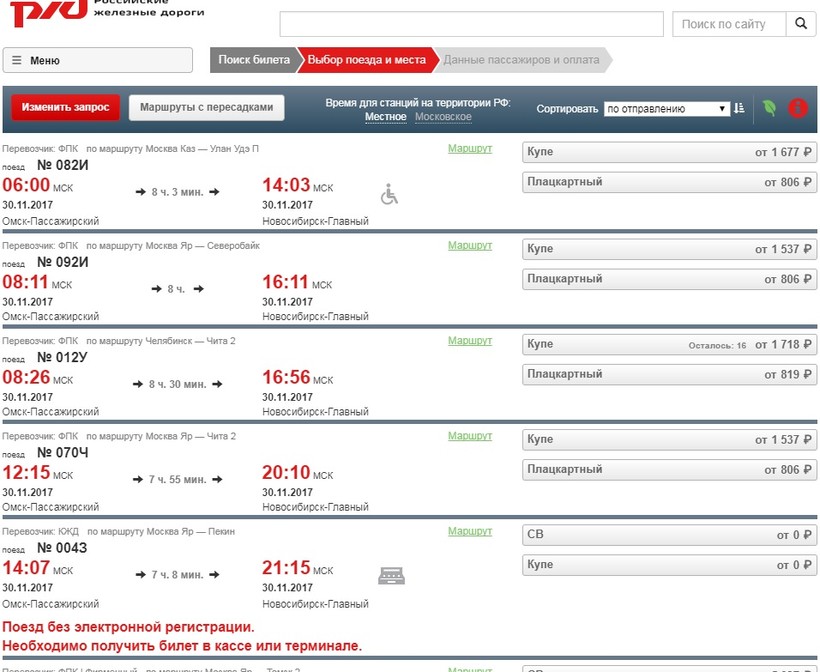The image size is (820, 672).
Task: Click the ticket office icon for train 0043
Action: (x=390, y=575)
